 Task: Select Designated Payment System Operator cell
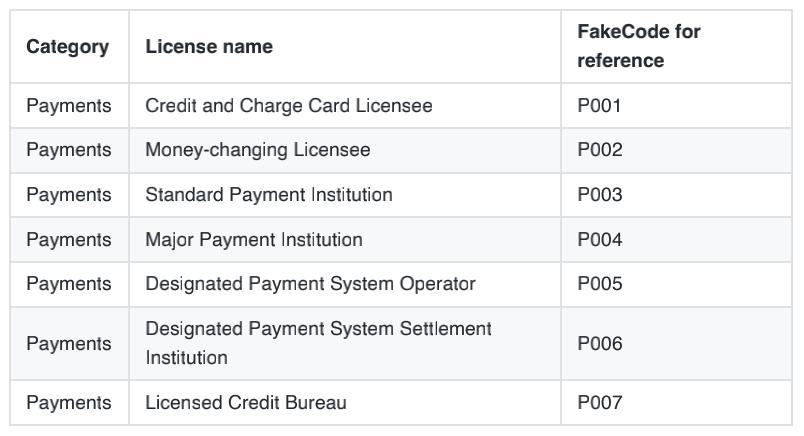pyautogui.click(x=310, y=284)
